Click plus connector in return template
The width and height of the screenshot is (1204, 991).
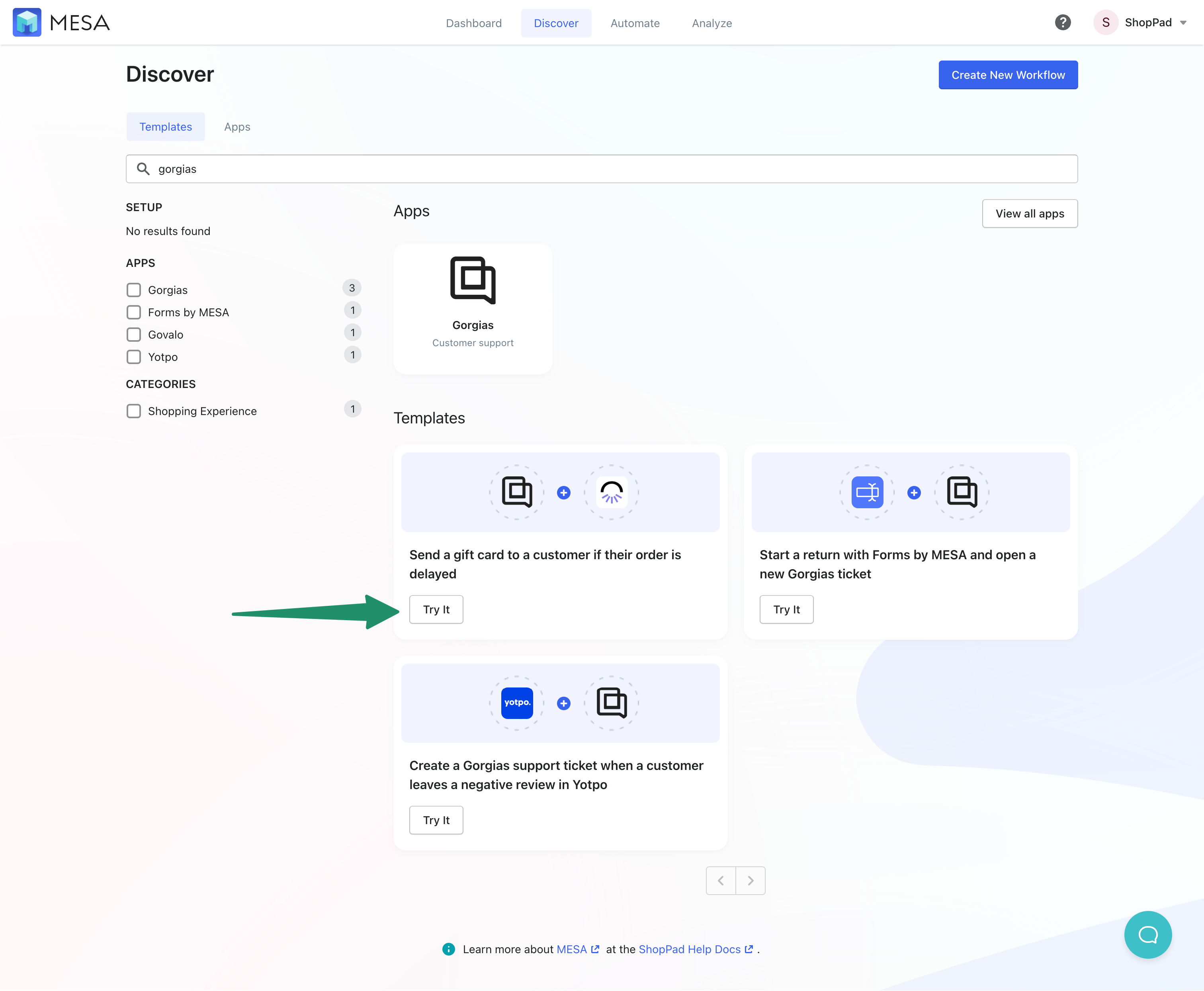[x=914, y=493]
